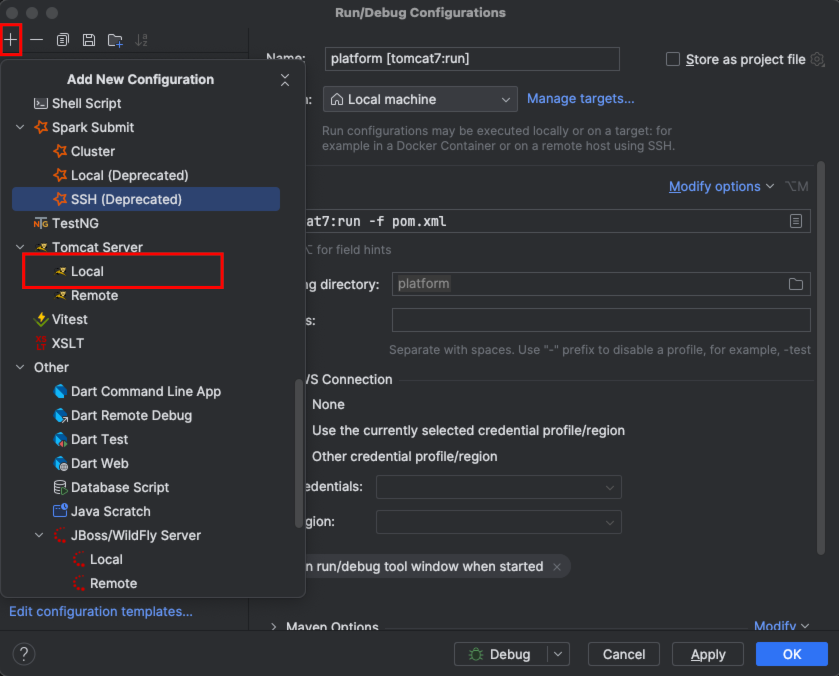Open the Local machine target dropdown
This screenshot has width=839, height=676.
(x=420, y=100)
